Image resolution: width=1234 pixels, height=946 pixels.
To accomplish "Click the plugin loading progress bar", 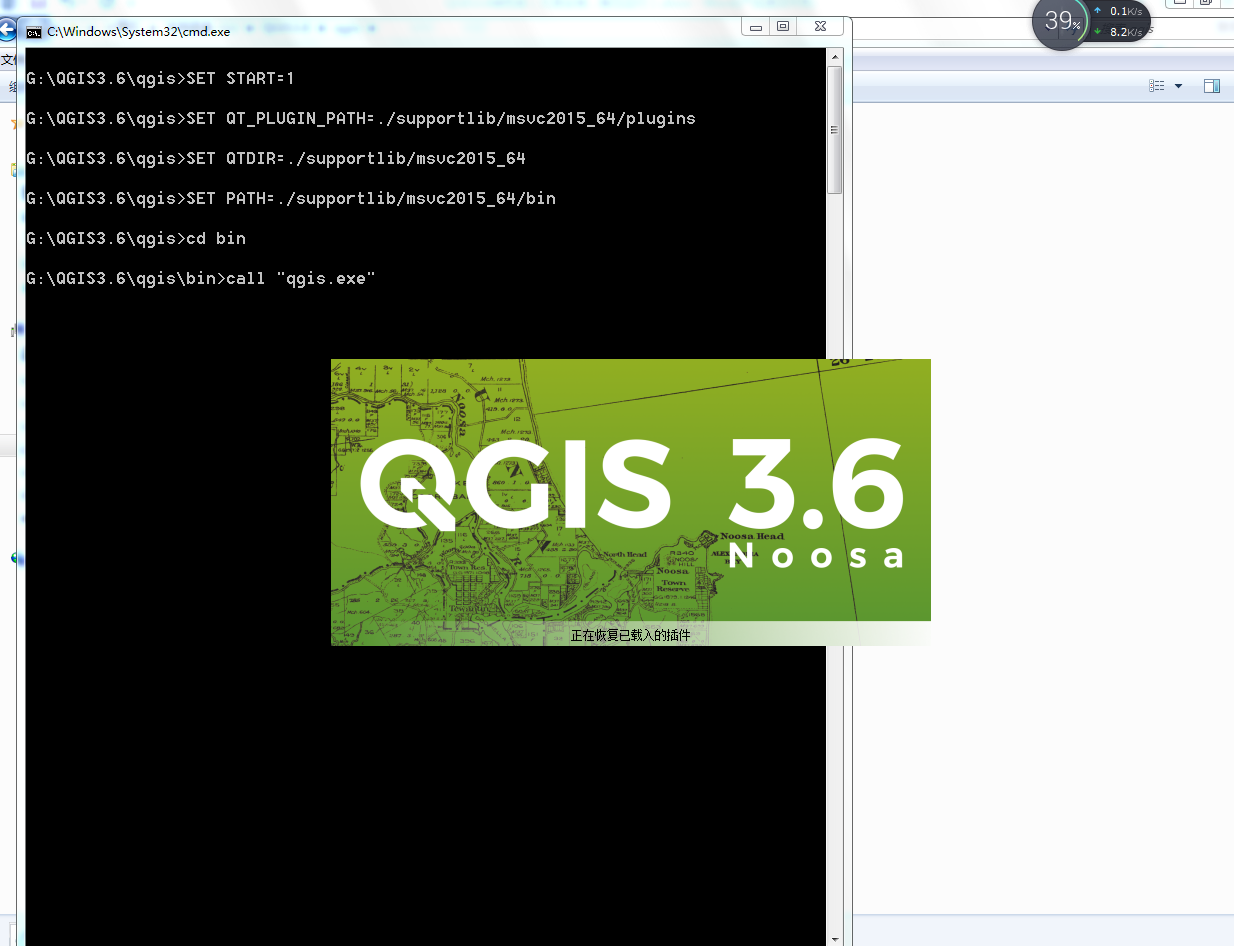I will (x=630, y=635).
